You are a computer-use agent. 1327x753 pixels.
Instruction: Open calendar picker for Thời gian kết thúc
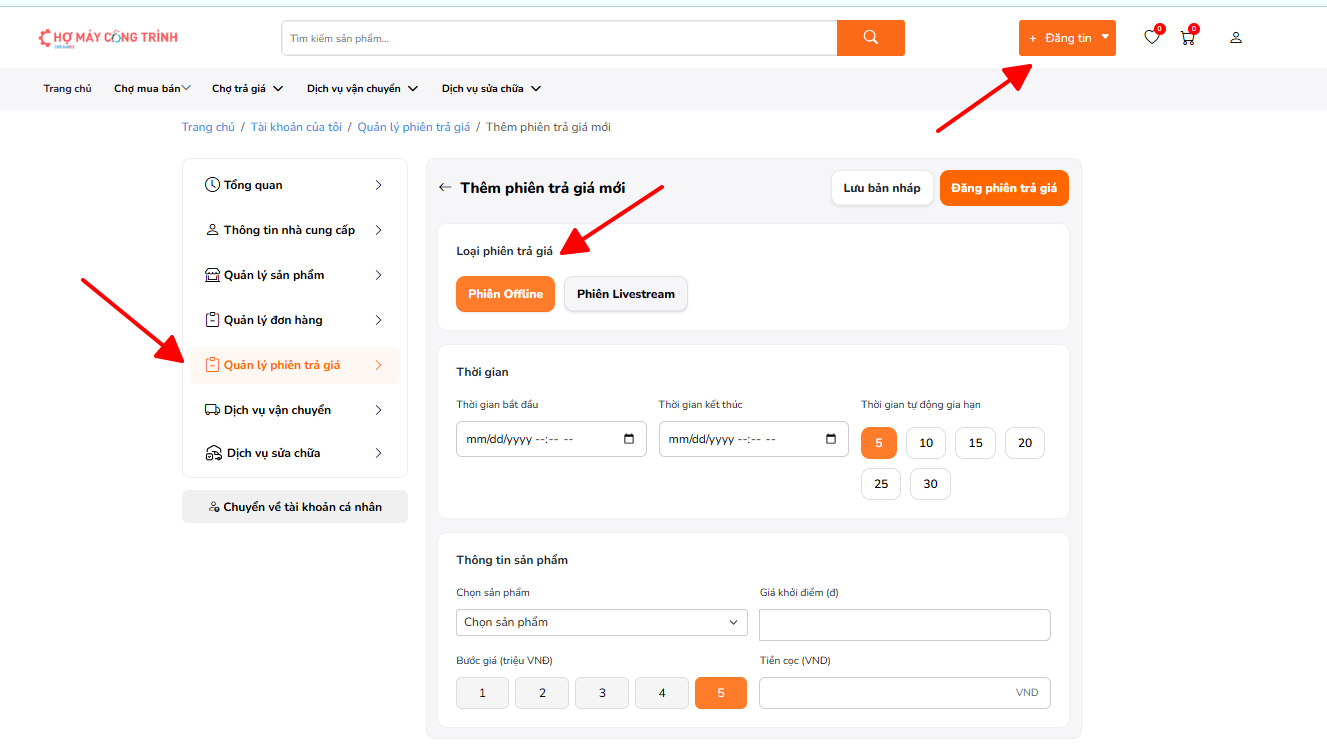tap(830, 439)
